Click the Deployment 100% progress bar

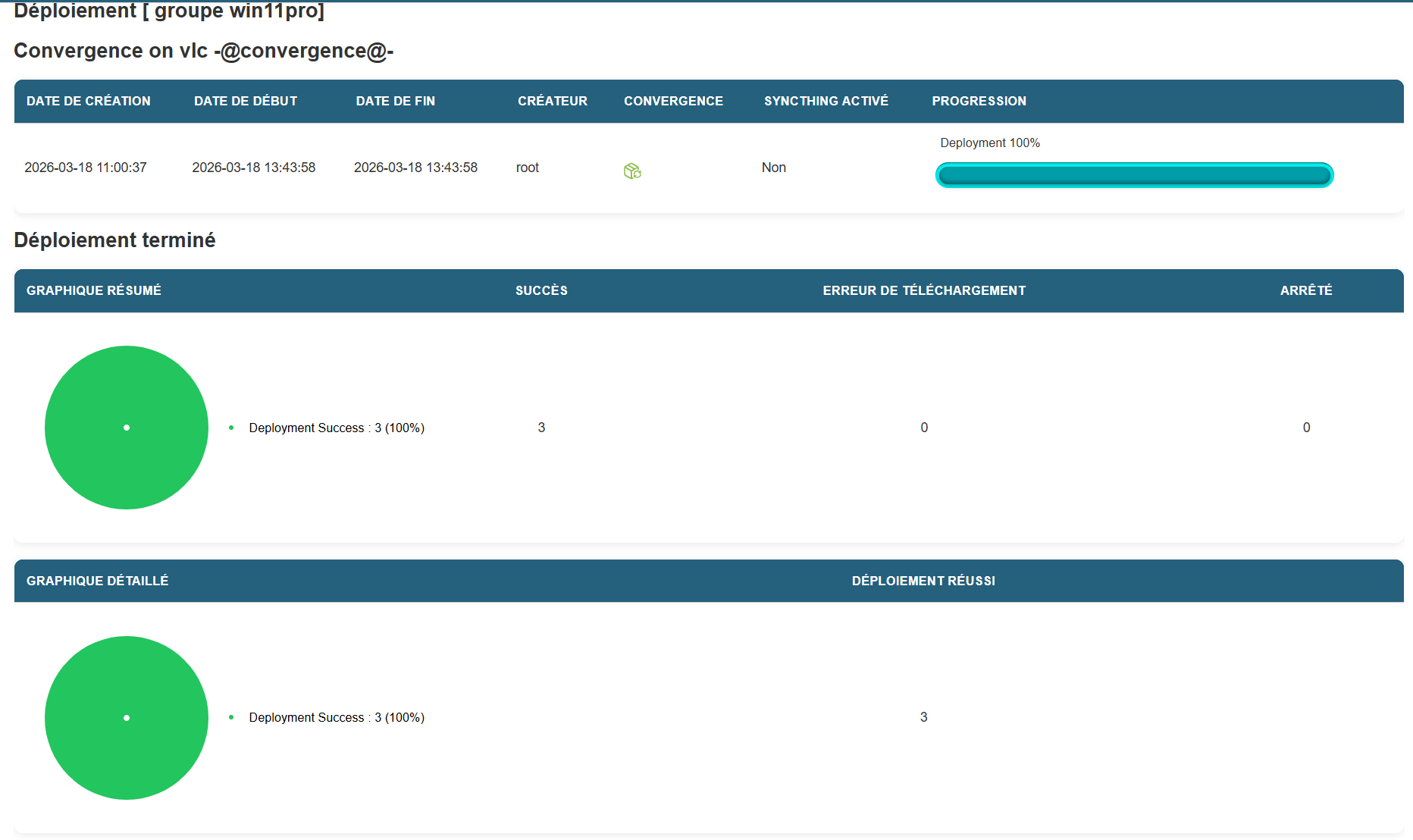[x=1134, y=175]
